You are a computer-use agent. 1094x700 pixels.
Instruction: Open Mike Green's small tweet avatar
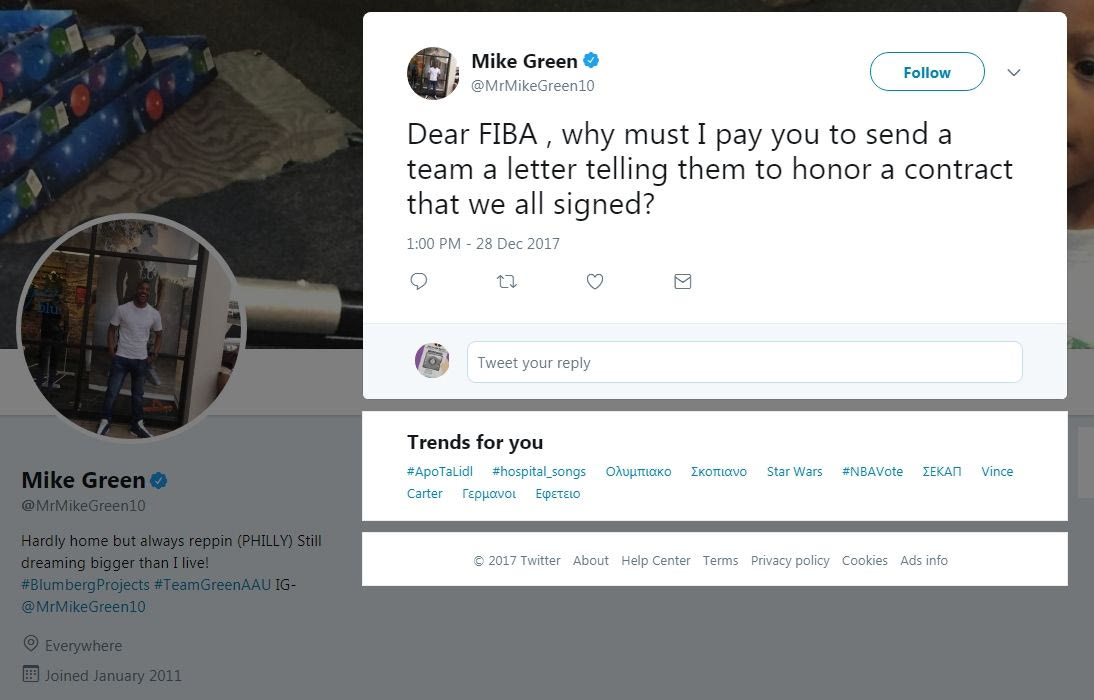coord(433,73)
